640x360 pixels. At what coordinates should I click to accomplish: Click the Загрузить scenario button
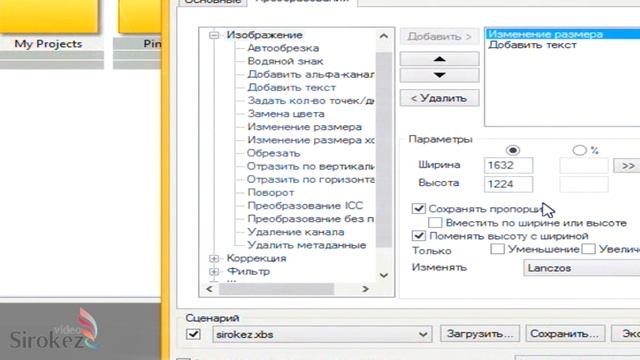click(x=480, y=334)
